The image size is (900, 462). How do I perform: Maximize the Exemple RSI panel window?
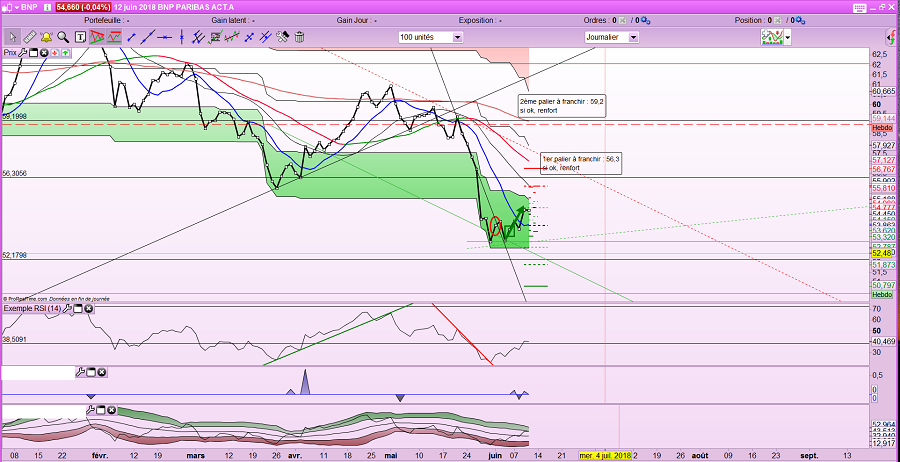tap(77, 309)
